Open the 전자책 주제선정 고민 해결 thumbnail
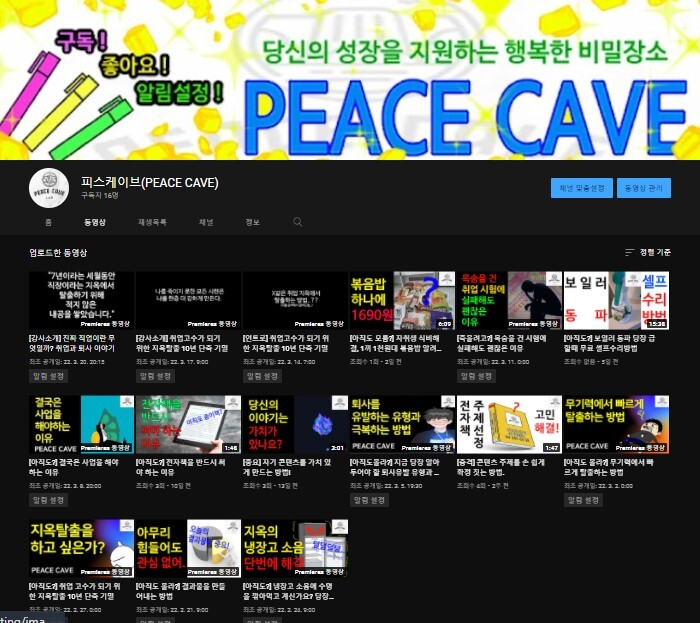This screenshot has width=700, height=623. point(509,424)
